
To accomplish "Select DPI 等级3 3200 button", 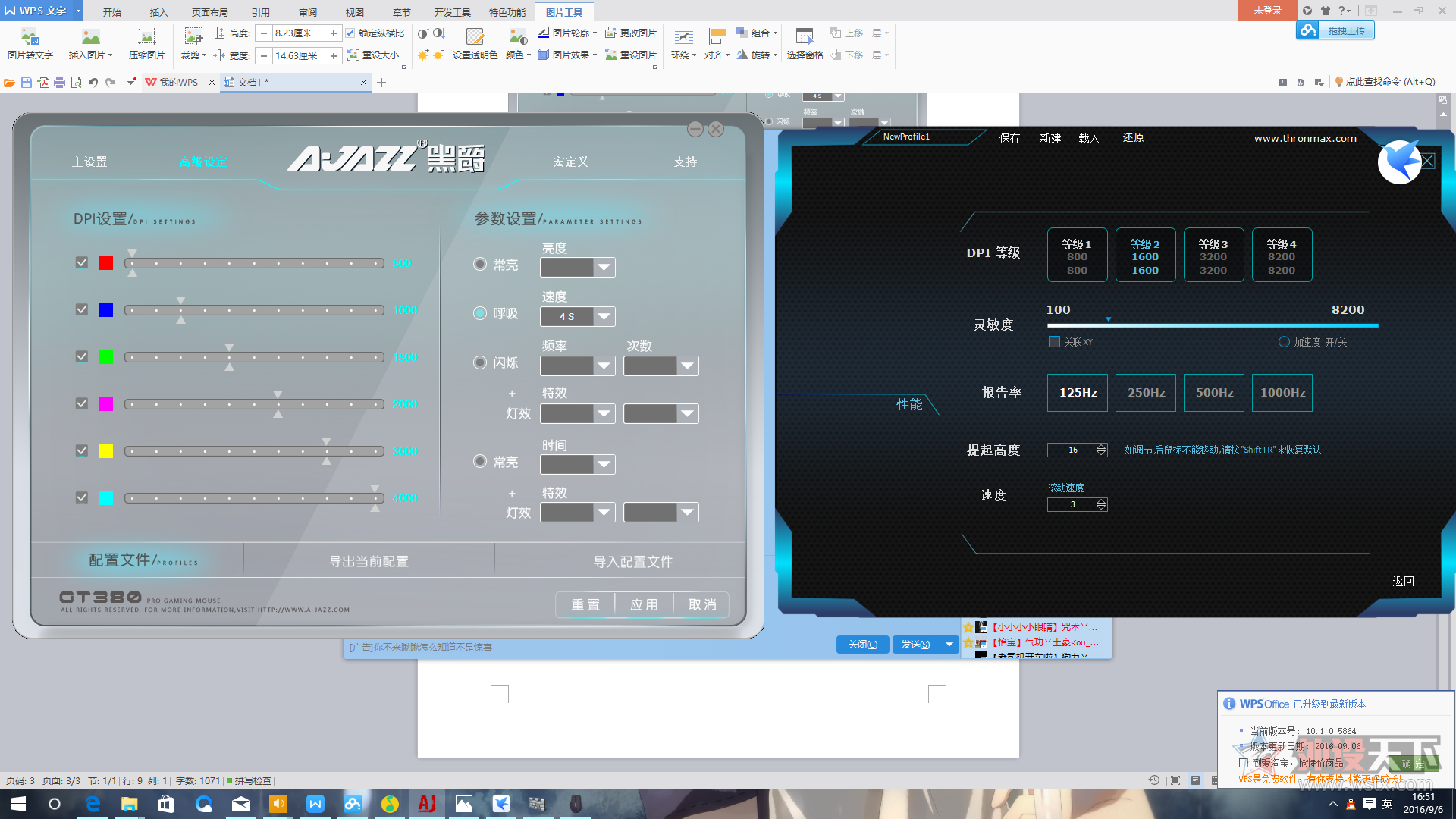I will (1213, 255).
